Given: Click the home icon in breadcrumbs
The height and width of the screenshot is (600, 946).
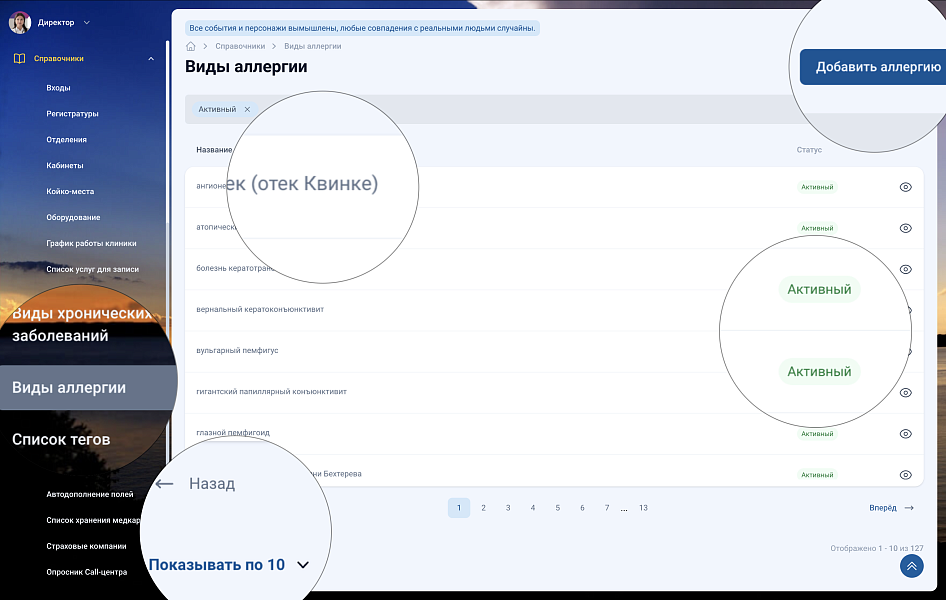Looking at the screenshot, I should coord(191,46).
